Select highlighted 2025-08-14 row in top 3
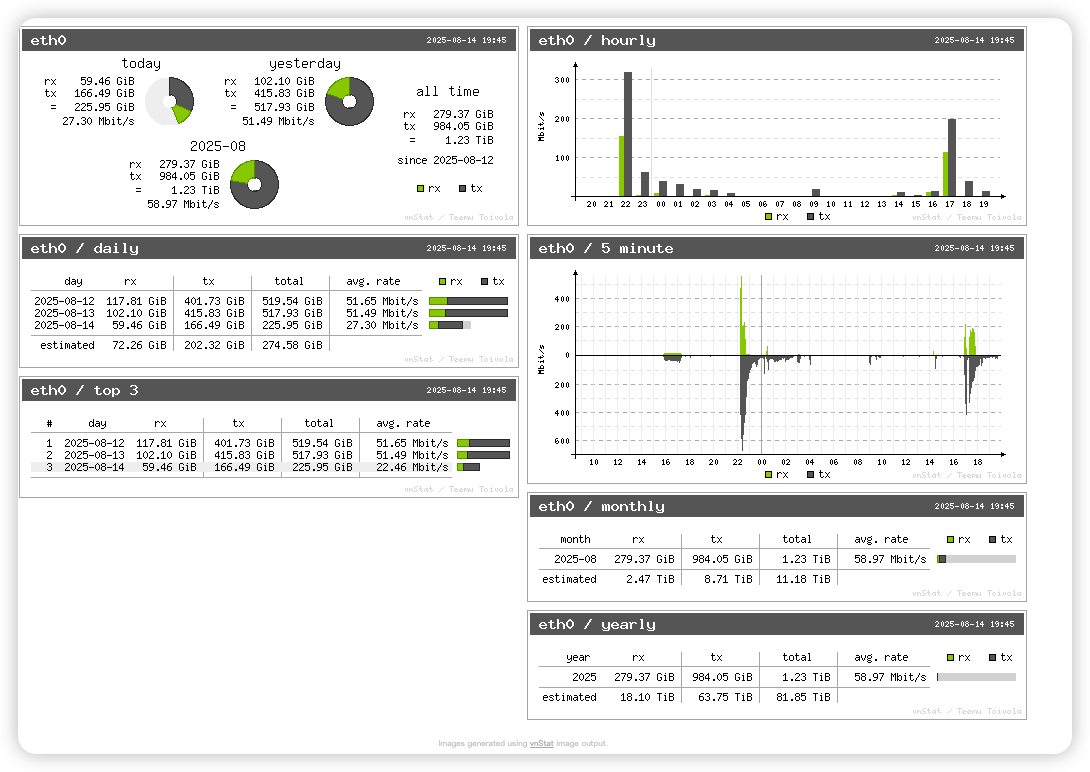 pos(240,467)
